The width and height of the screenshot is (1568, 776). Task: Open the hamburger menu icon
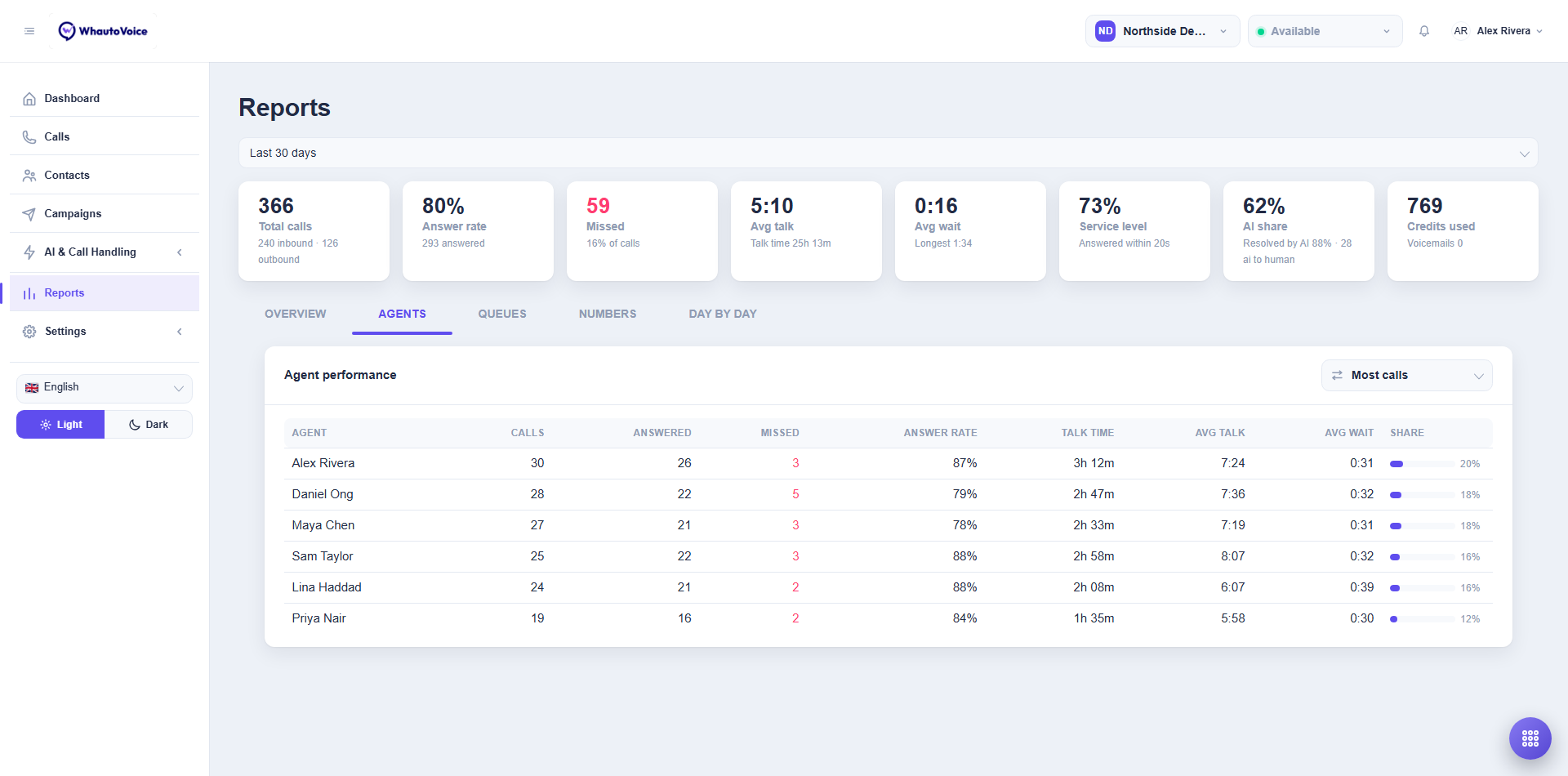pyautogui.click(x=29, y=31)
